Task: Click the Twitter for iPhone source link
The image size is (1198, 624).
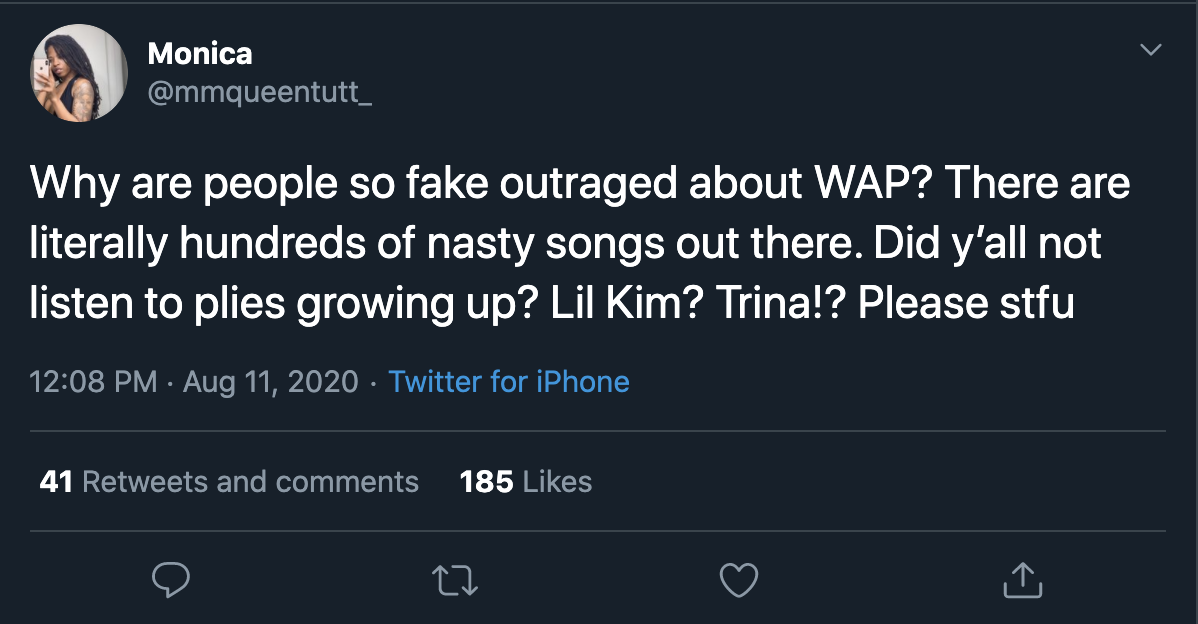Action: 509,381
